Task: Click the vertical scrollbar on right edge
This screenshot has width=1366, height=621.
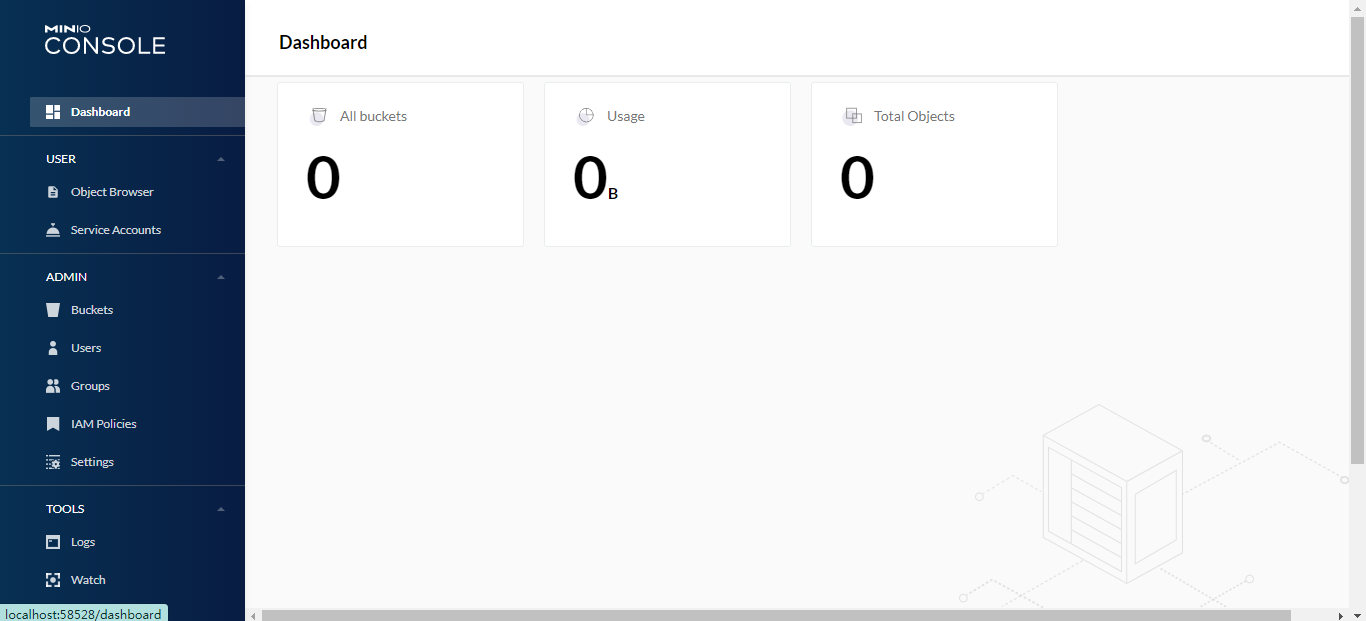Action: tap(1357, 240)
